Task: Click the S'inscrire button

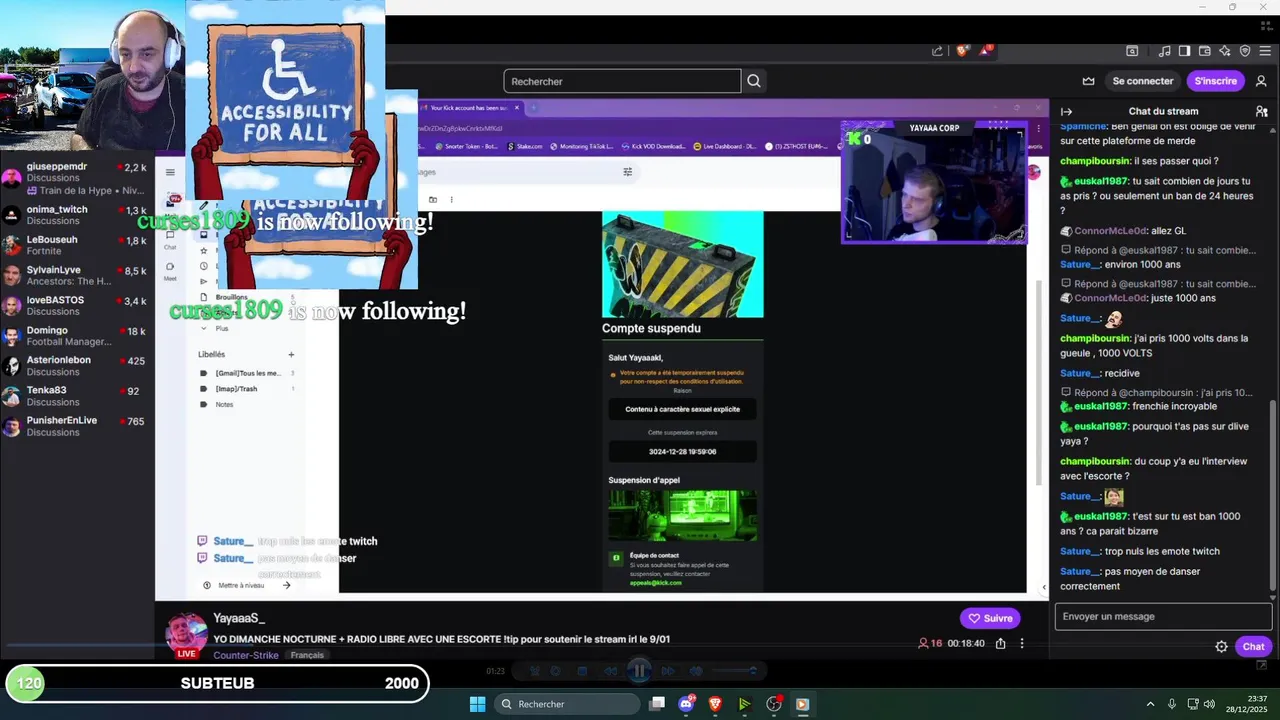Action: tap(1215, 81)
